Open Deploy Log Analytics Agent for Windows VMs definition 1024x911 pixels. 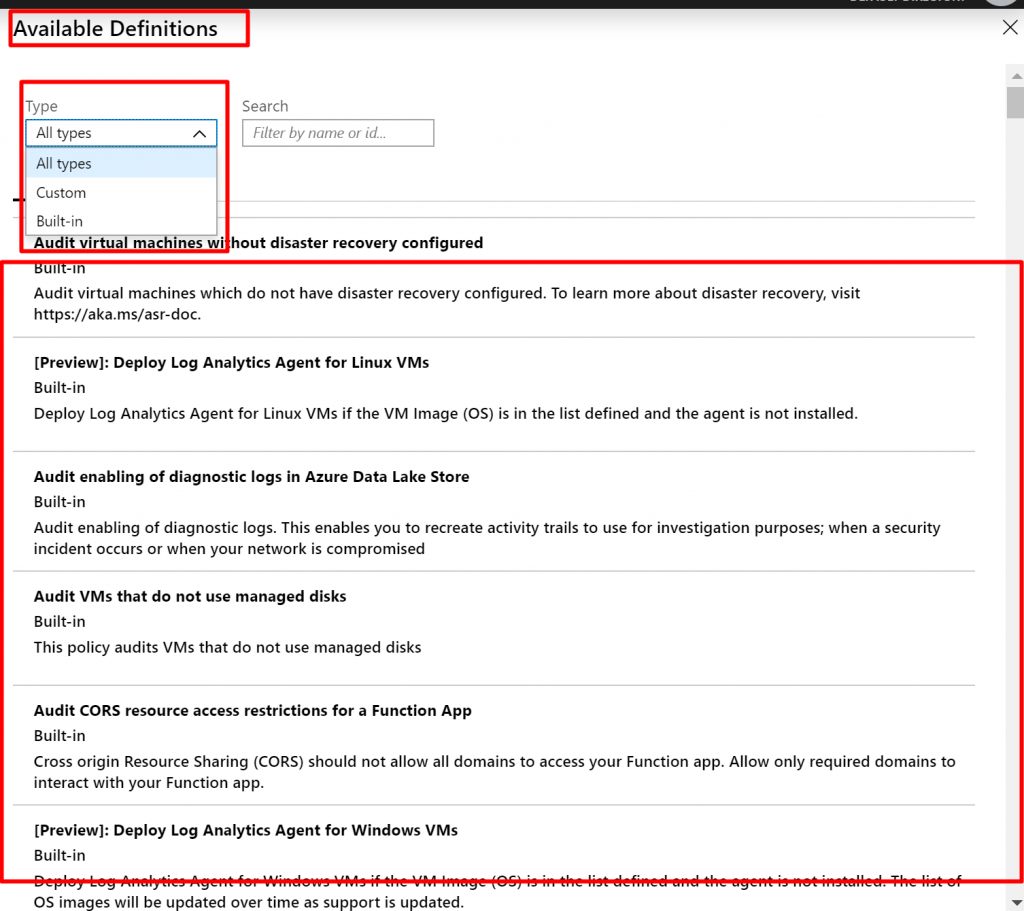pos(245,830)
